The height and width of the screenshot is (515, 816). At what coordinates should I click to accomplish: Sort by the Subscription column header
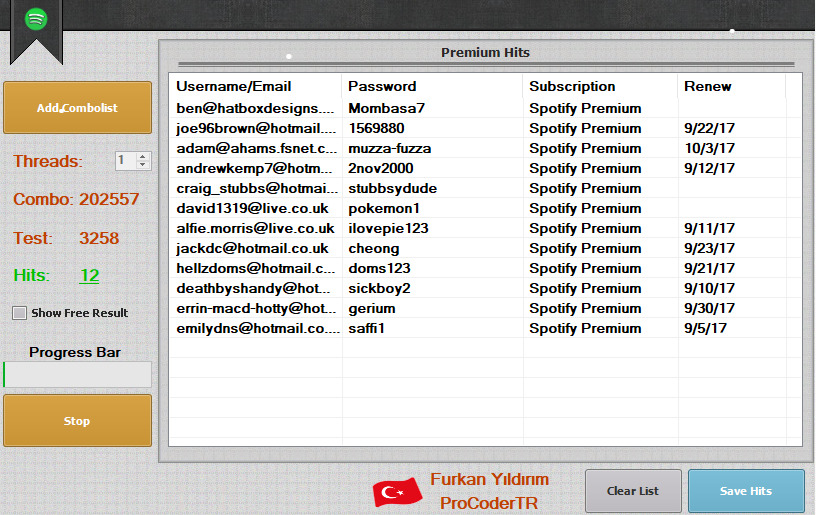pyautogui.click(x=600, y=86)
